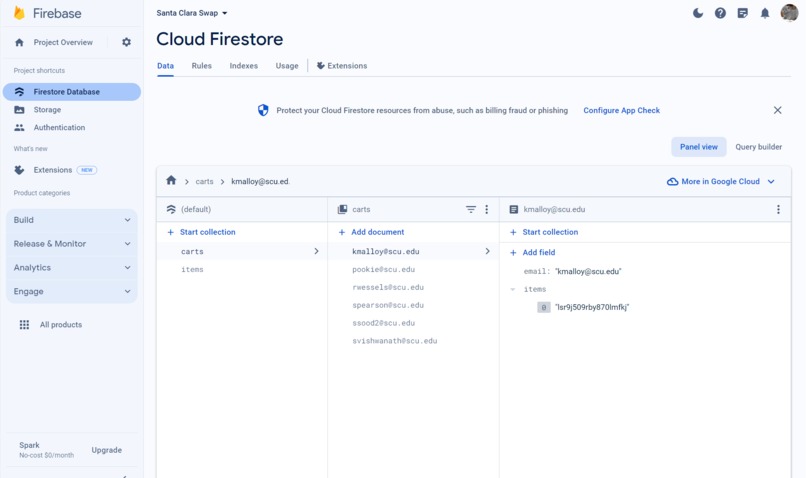
Task: Click the document icon in kmalloy header
Action: coord(514,209)
